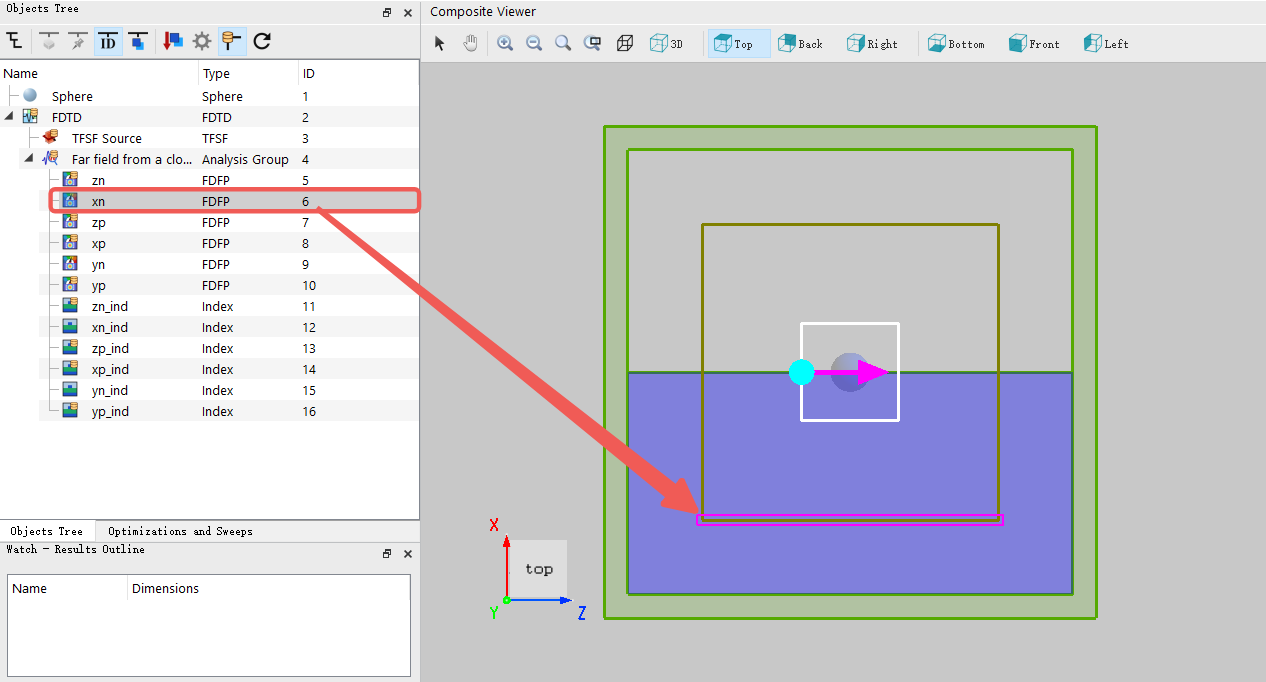Sort tree by Name column header
1266x682 pixels.
(99, 73)
